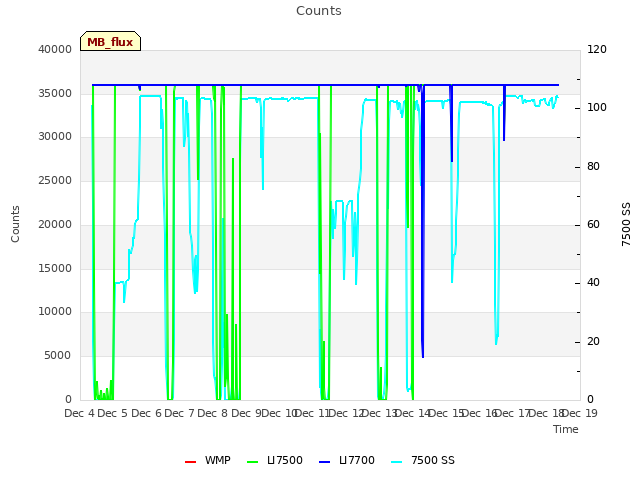Screen dimensions: 640x480
Task: Click the 100 right axis tick label
Action: point(597,108)
